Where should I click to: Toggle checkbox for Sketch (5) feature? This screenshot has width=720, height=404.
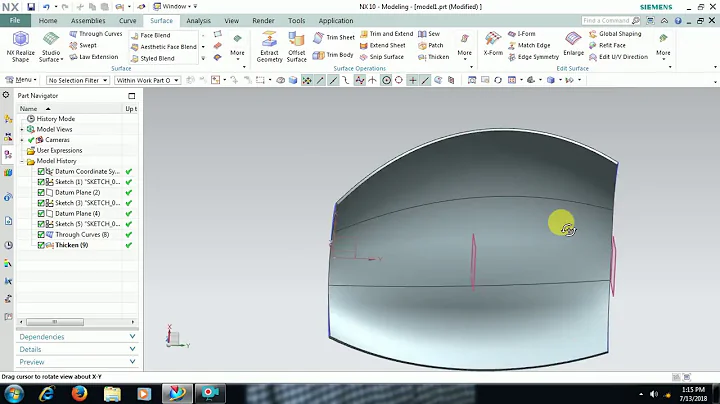41,224
